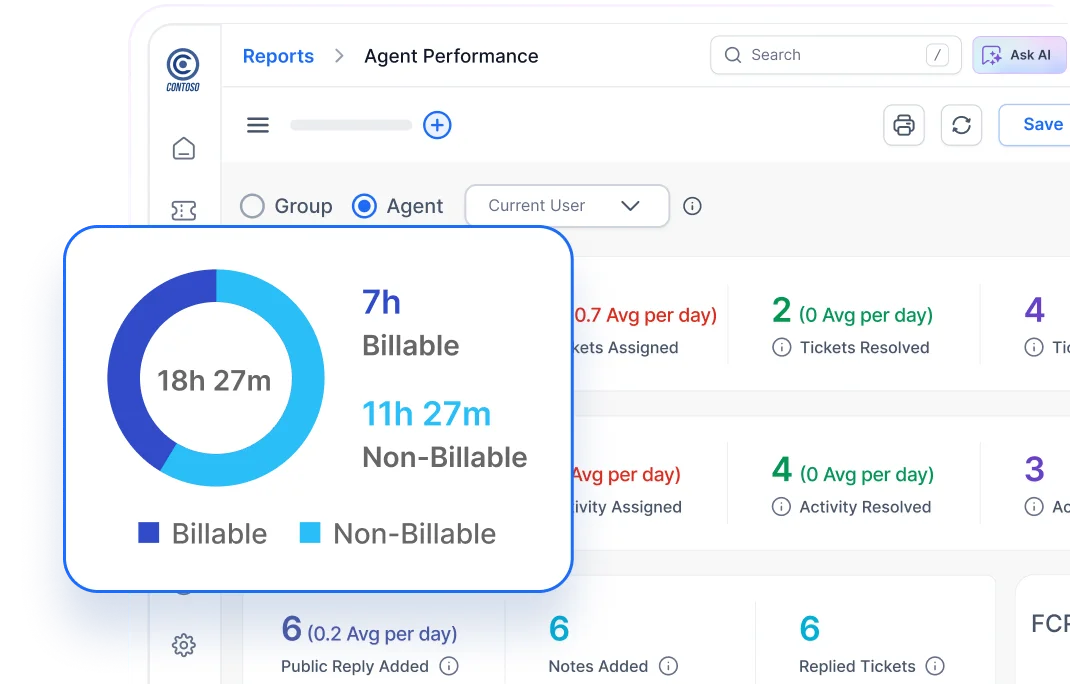Open the Ask AI assistant

[1019, 55]
